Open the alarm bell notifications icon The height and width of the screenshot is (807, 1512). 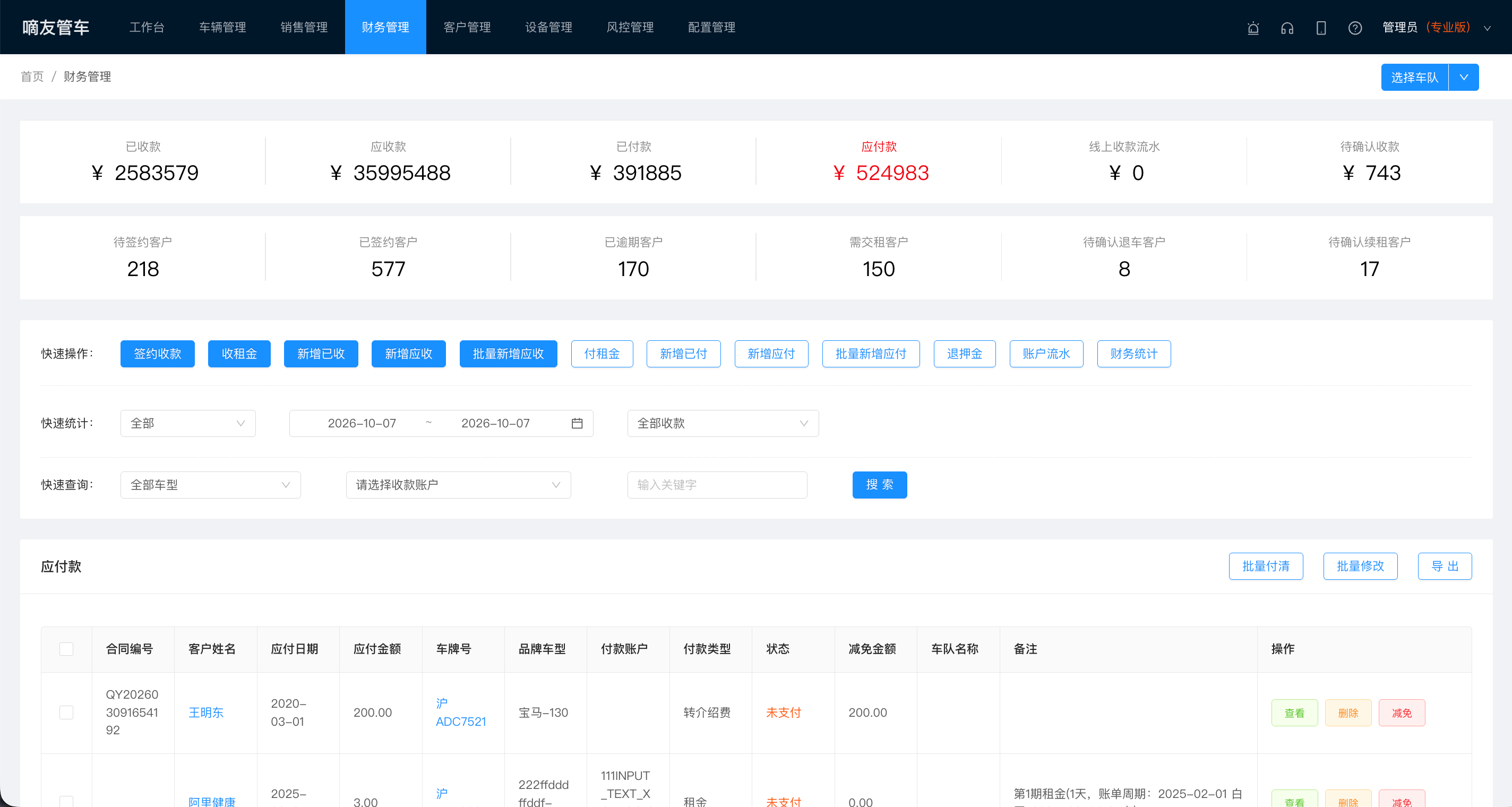1253,28
